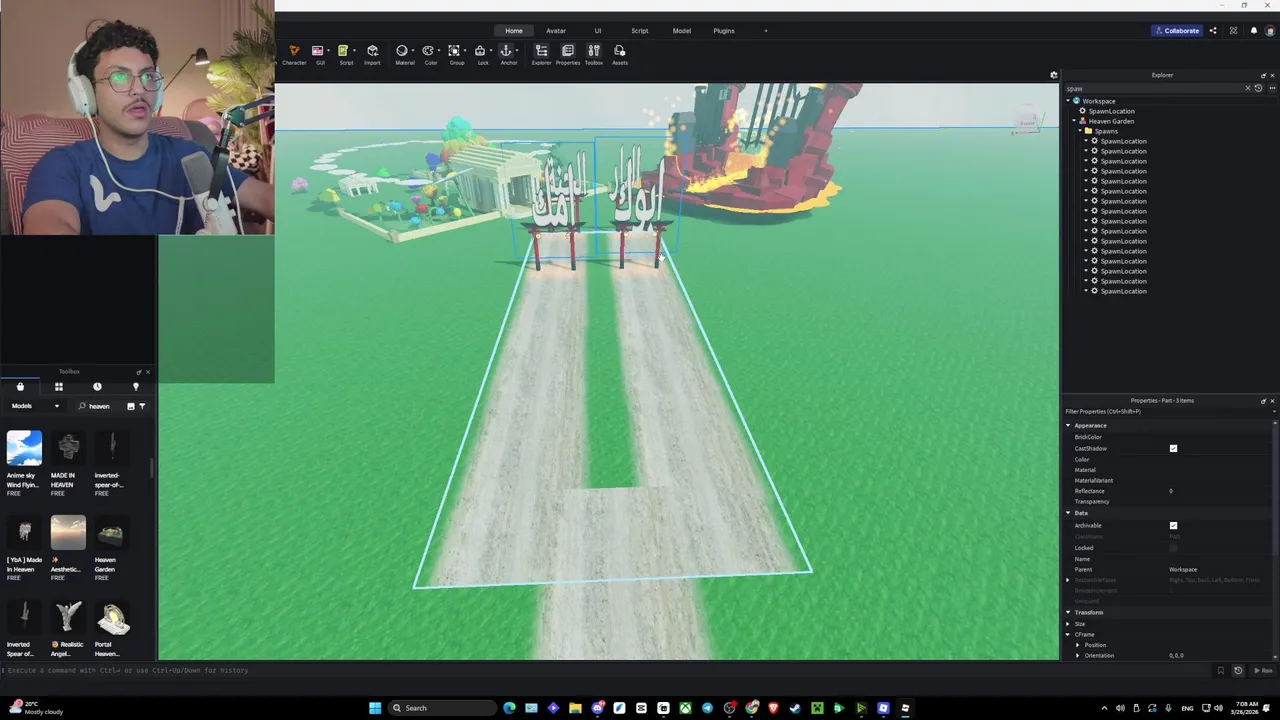Click the Color palette tool
Image resolution: width=1280 pixels, height=720 pixels.
coord(428,51)
